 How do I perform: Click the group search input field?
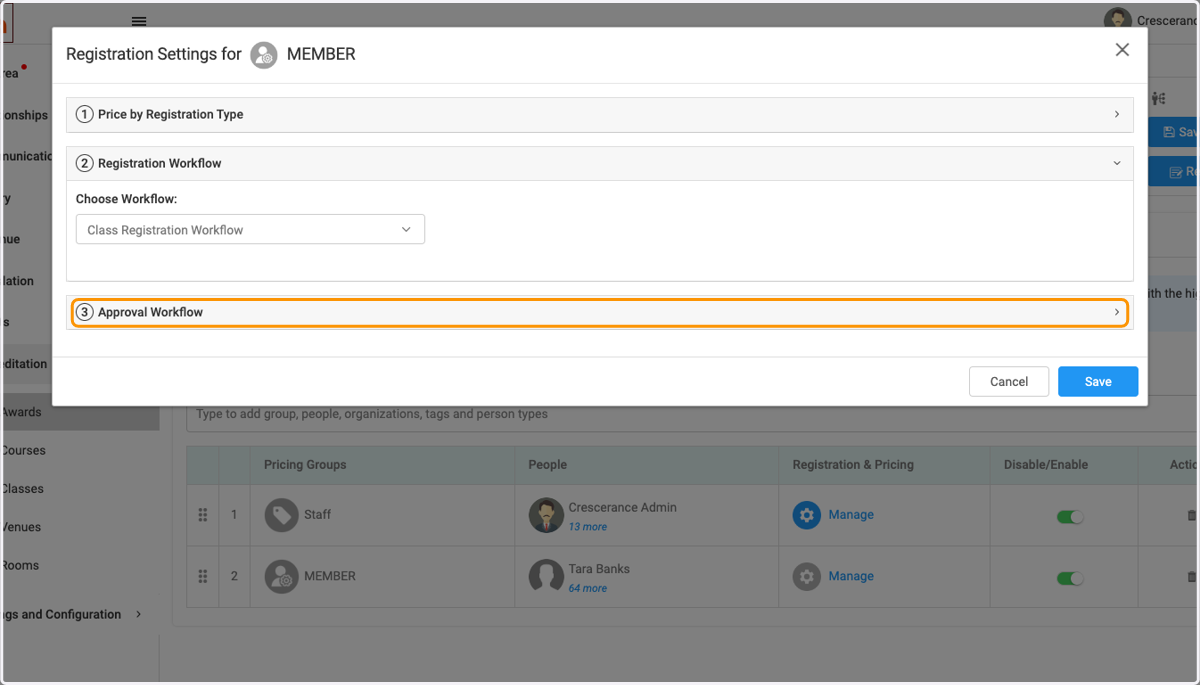693,414
